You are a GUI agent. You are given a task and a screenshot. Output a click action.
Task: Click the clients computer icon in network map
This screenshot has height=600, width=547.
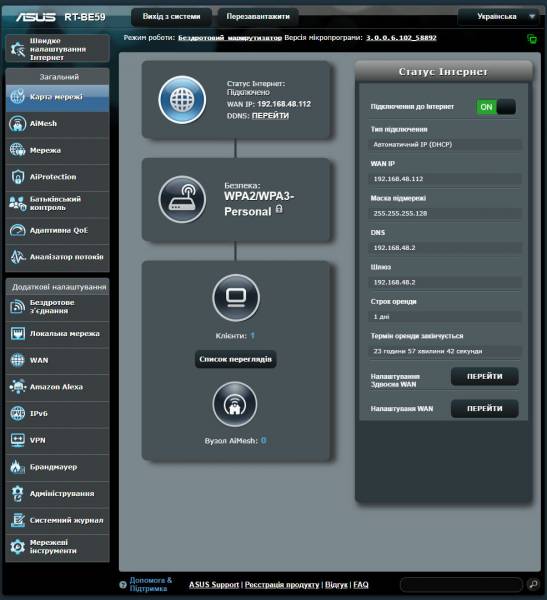pyautogui.click(x=236, y=297)
